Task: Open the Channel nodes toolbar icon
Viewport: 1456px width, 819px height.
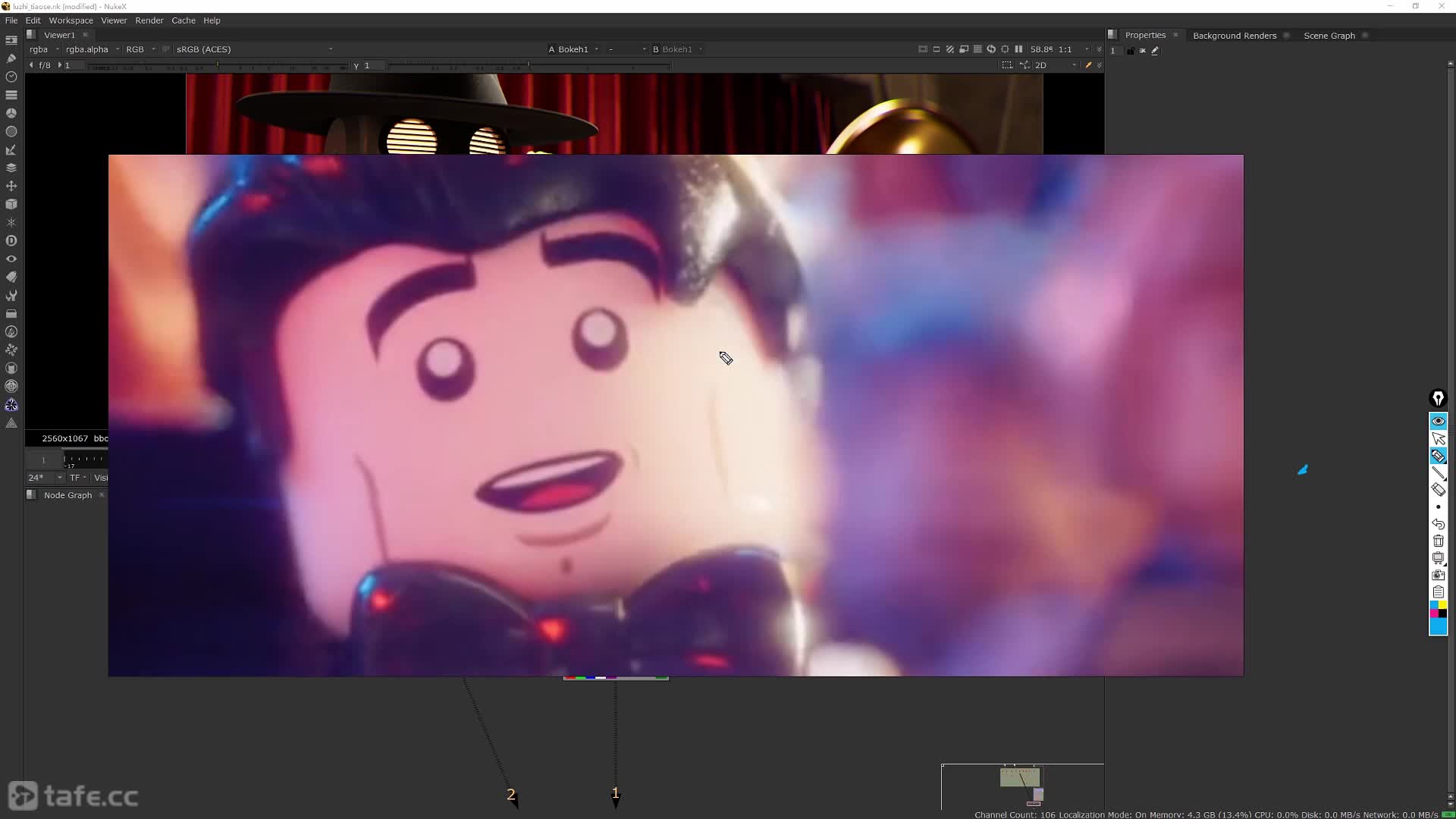Action: (x=11, y=95)
